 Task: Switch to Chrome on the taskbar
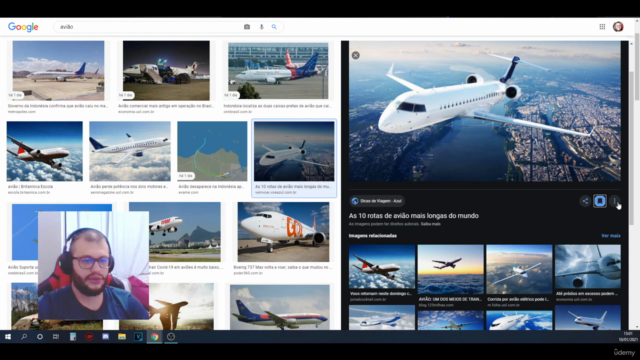[x=155, y=337]
